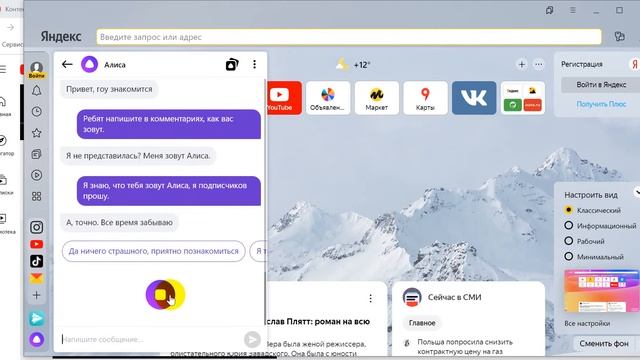The width and height of the screenshot is (640, 360).
Task: Add a new tile with plus button
Action: (x=521, y=64)
